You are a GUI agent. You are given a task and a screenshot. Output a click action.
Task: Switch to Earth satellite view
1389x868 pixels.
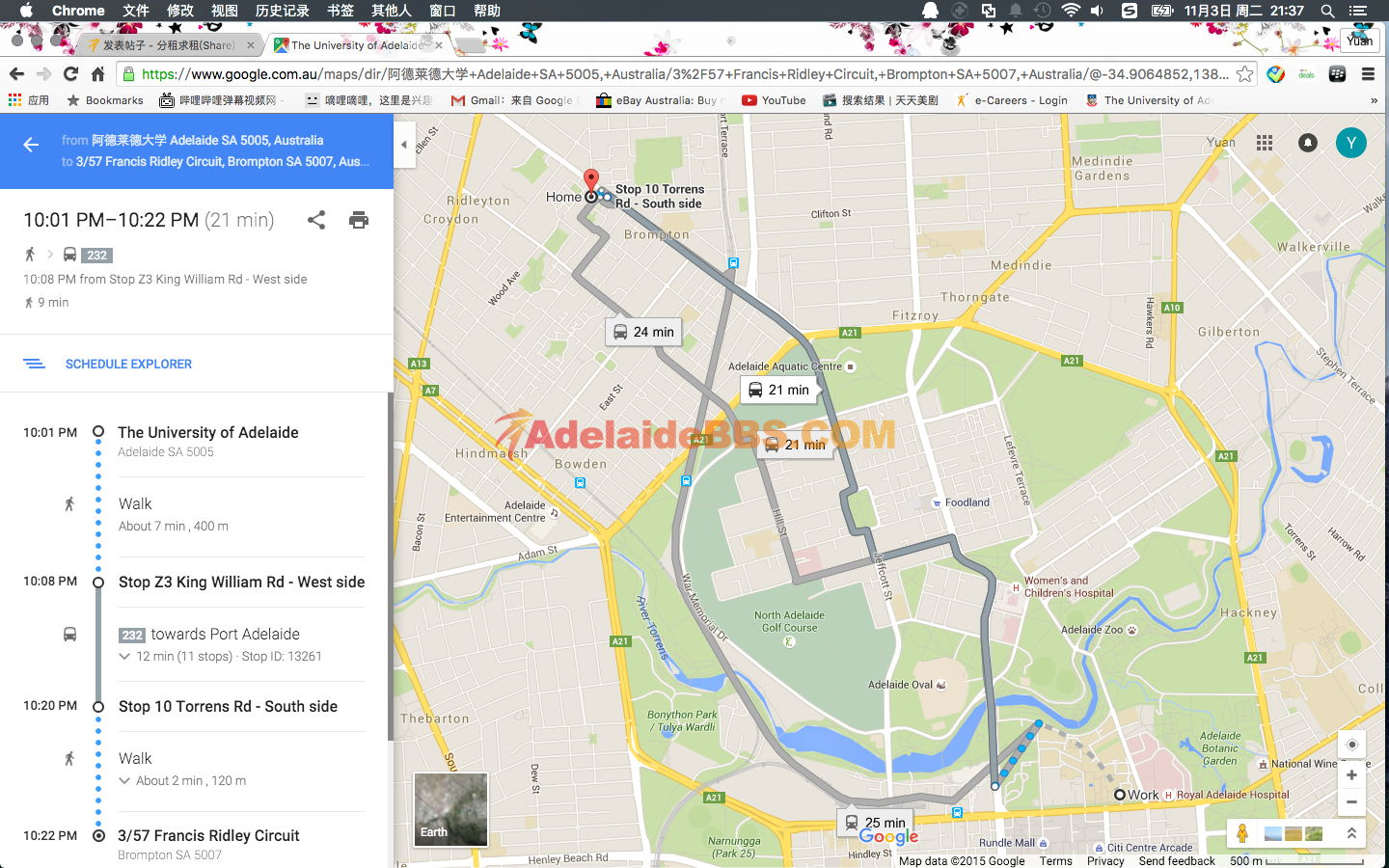tap(450, 809)
